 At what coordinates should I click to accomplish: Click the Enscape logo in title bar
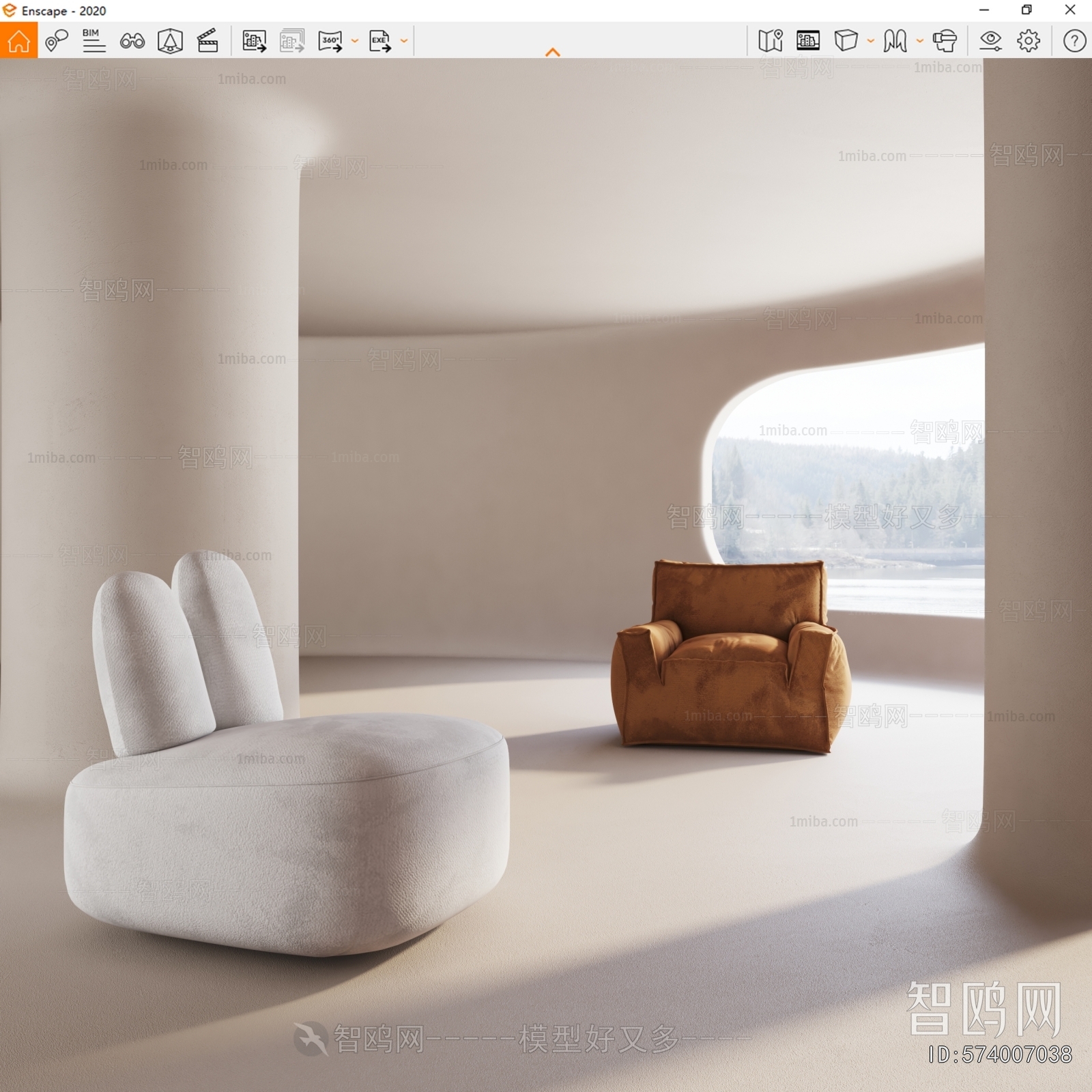point(10,10)
